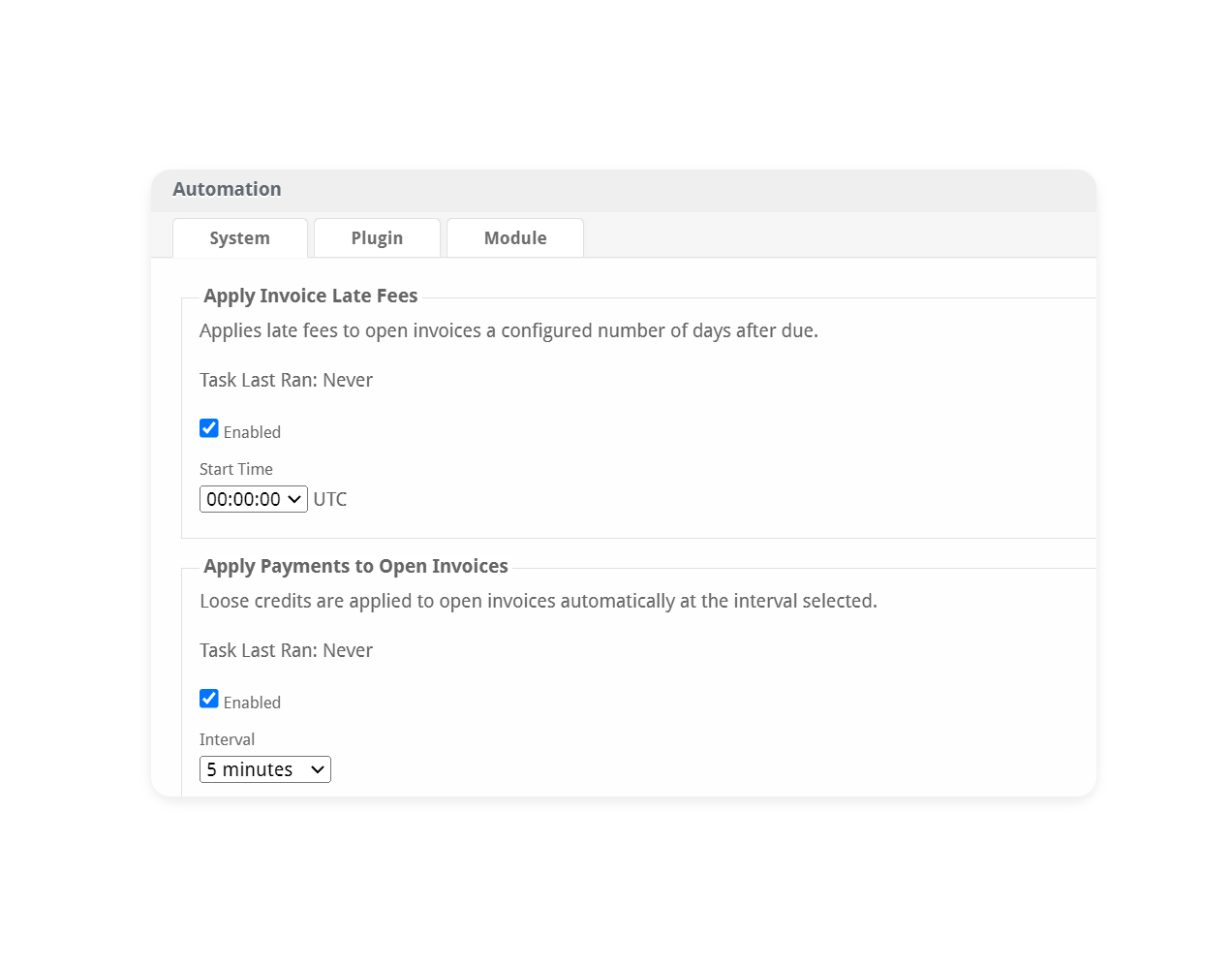
Task: Click the chevron arrow on the Start Time select
Action: click(x=294, y=499)
